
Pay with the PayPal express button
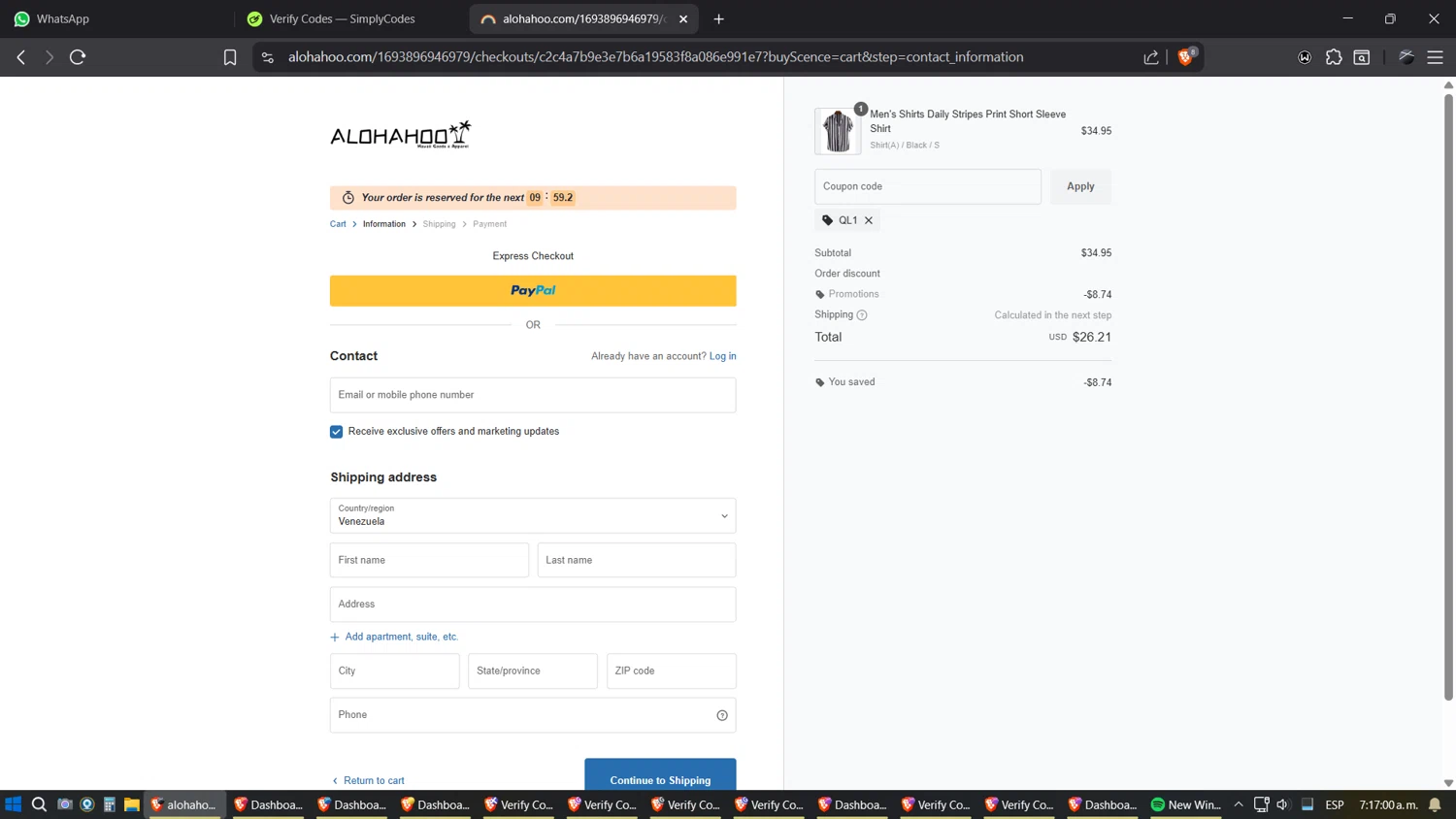533,291
